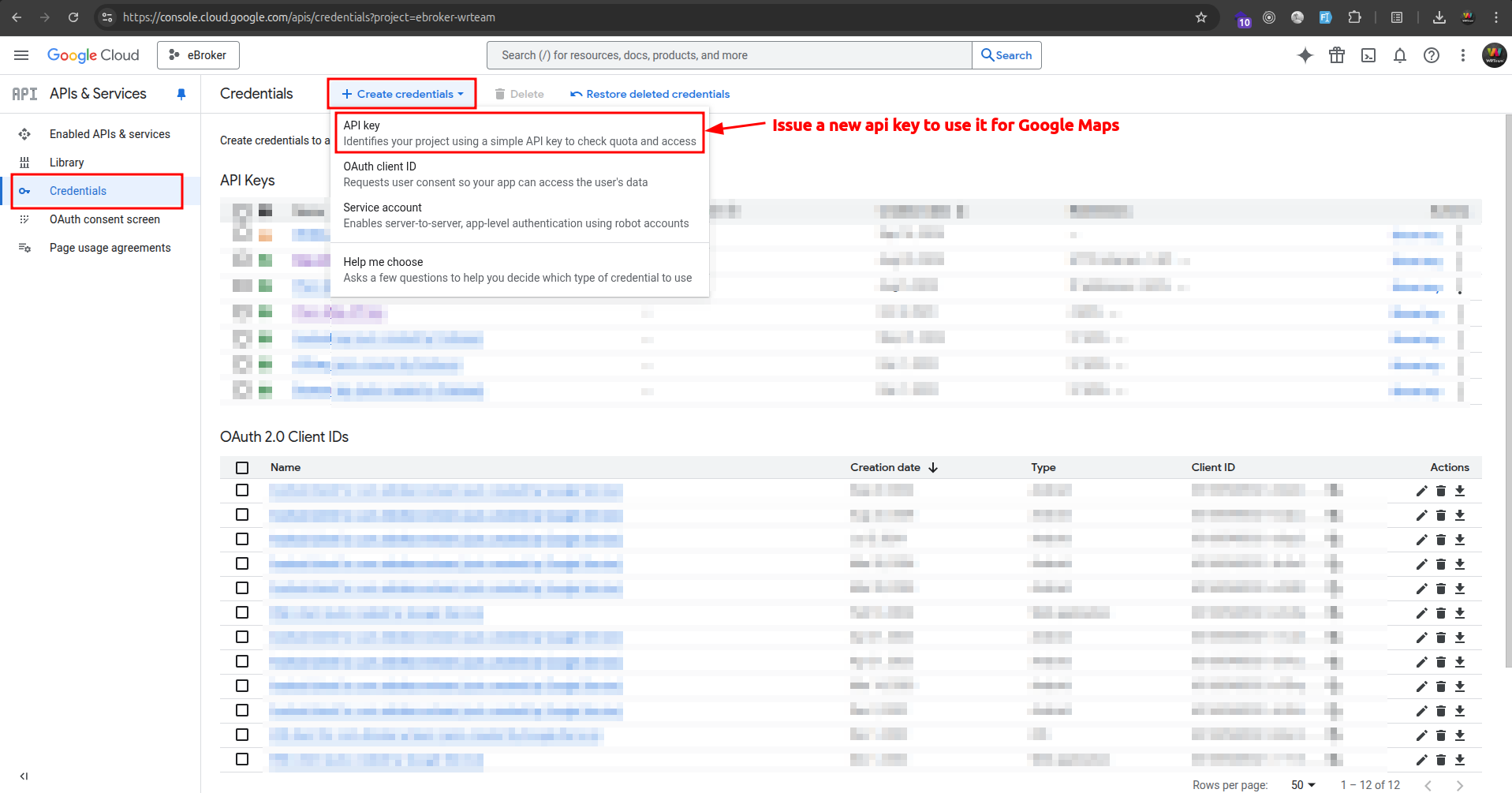
Task: Edit the second OAuth client with pencil
Action: pos(1421,515)
